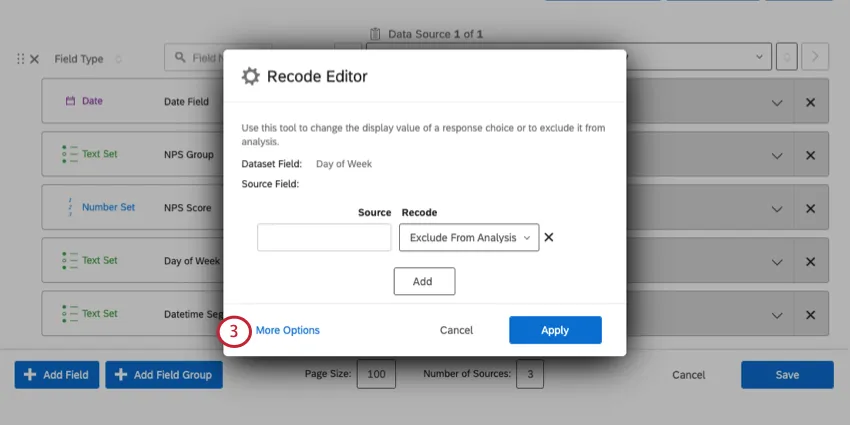Image resolution: width=850 pixels, height=425 pixels.
Task: Save the data mapper
Action: pyautogui.click(x=787, y=375)
